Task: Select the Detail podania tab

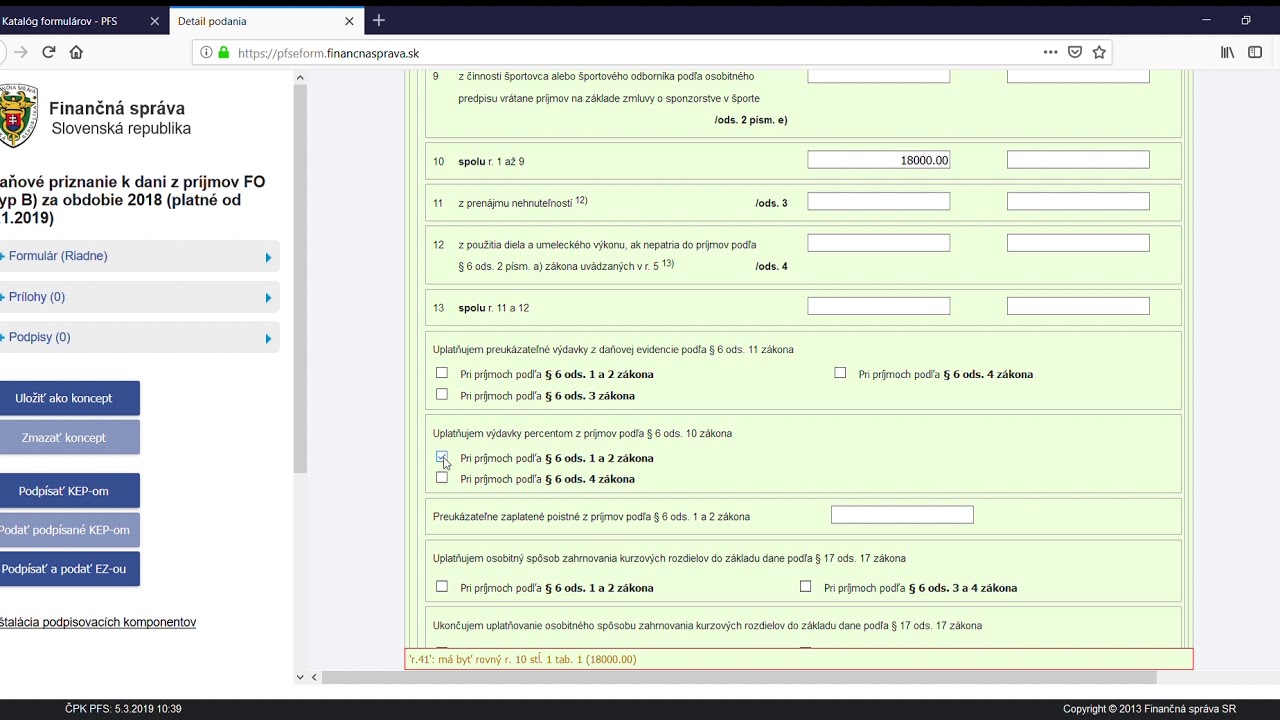Action: 264,21
